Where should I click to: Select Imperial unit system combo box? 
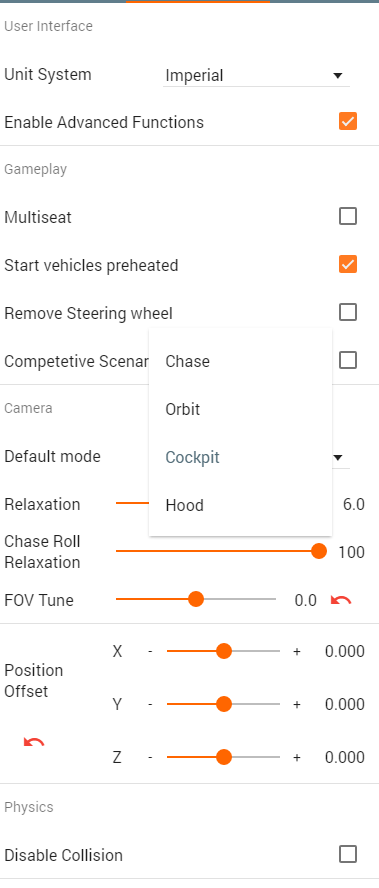click(x=256, y=75)
